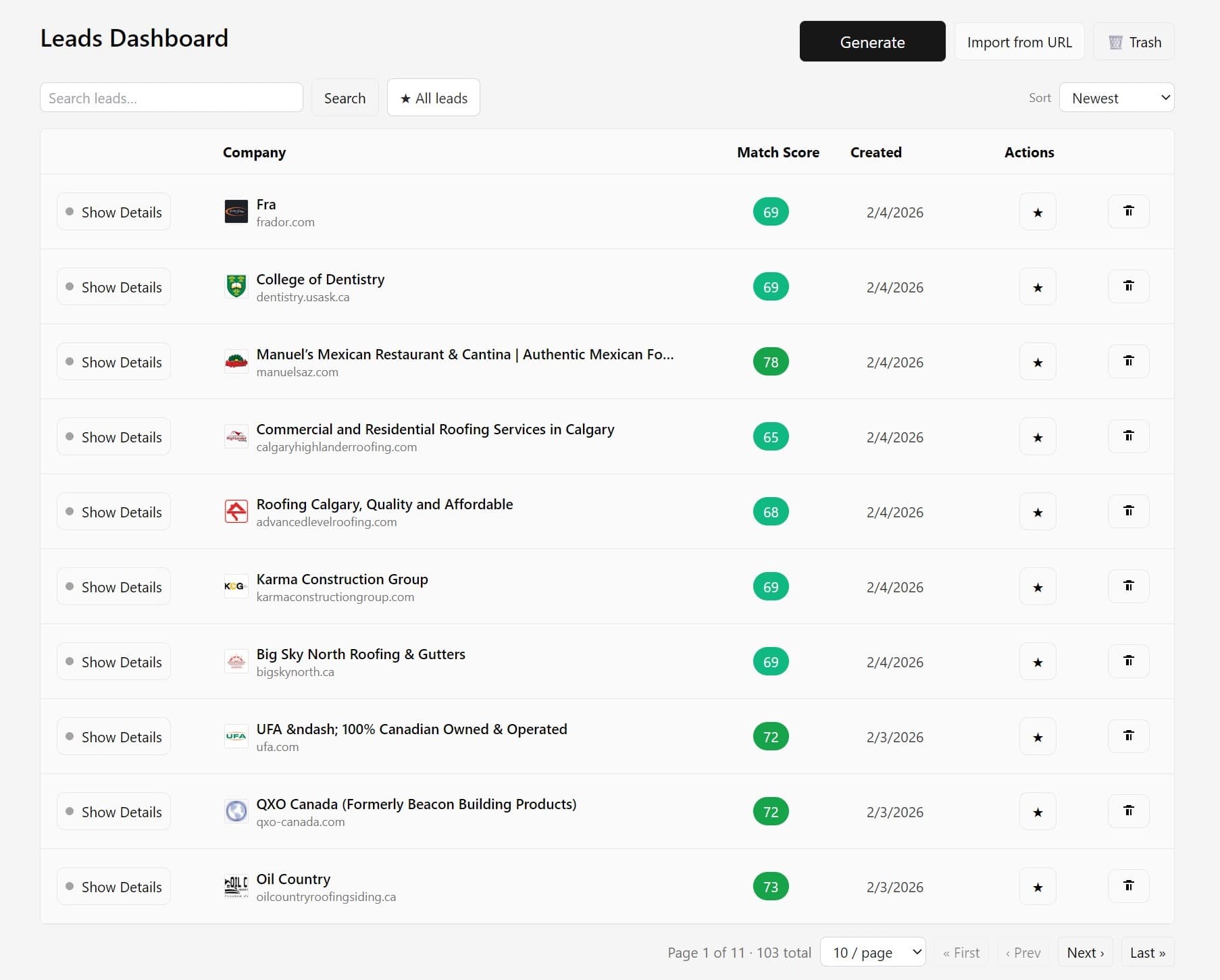Open the Sort dropdown set to Newest
Image resolution: width=1220 pixels, height=980 pixels.
(x=1117, y=97)
